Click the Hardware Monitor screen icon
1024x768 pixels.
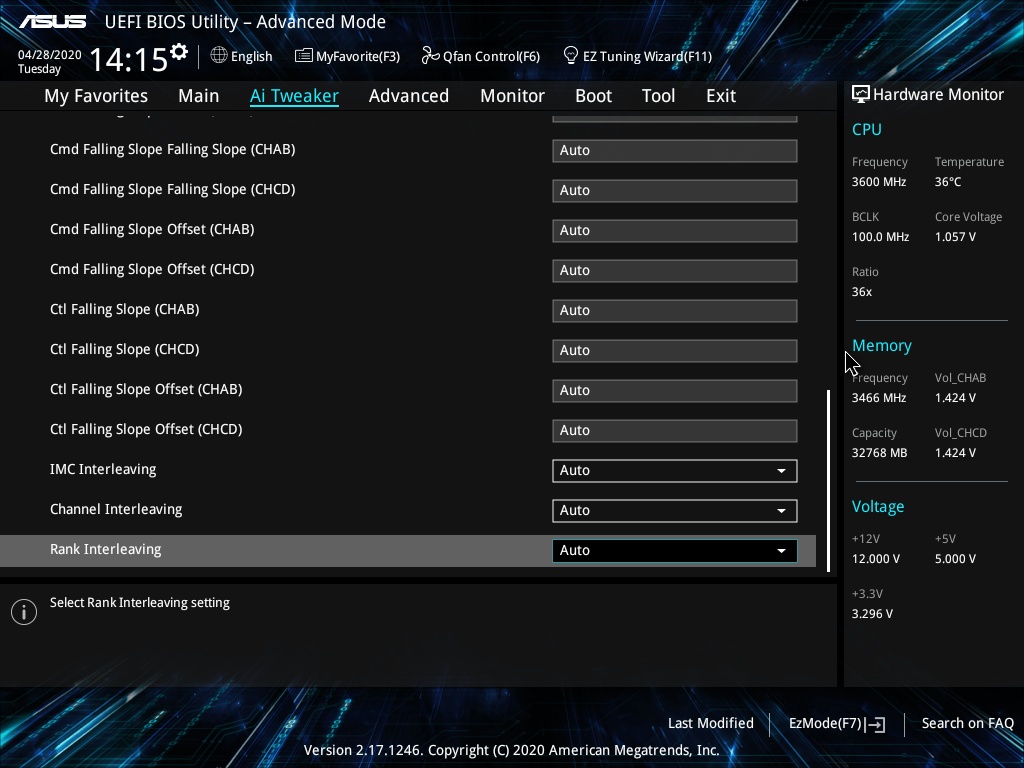[861, 95]
